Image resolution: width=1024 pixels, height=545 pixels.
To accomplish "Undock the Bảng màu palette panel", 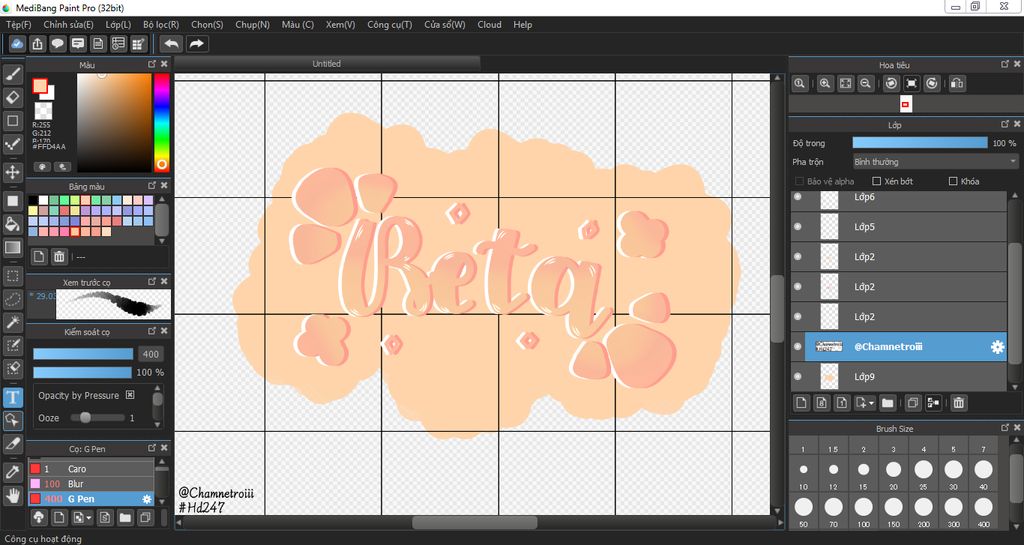I will point(152,185).
